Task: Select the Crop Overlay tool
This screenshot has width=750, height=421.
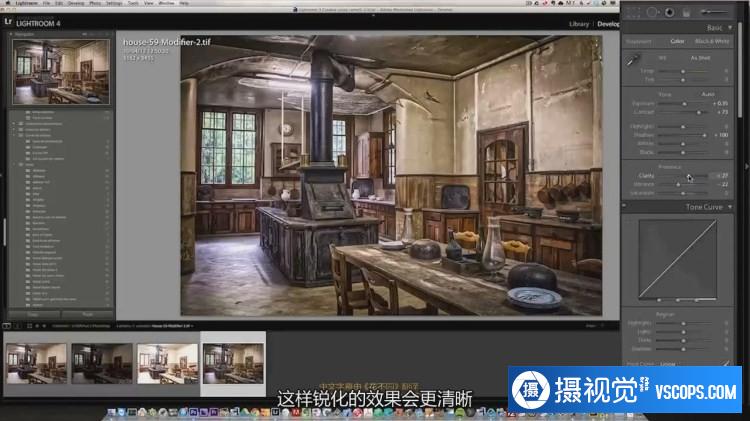Action: click(x=633, y=13)
